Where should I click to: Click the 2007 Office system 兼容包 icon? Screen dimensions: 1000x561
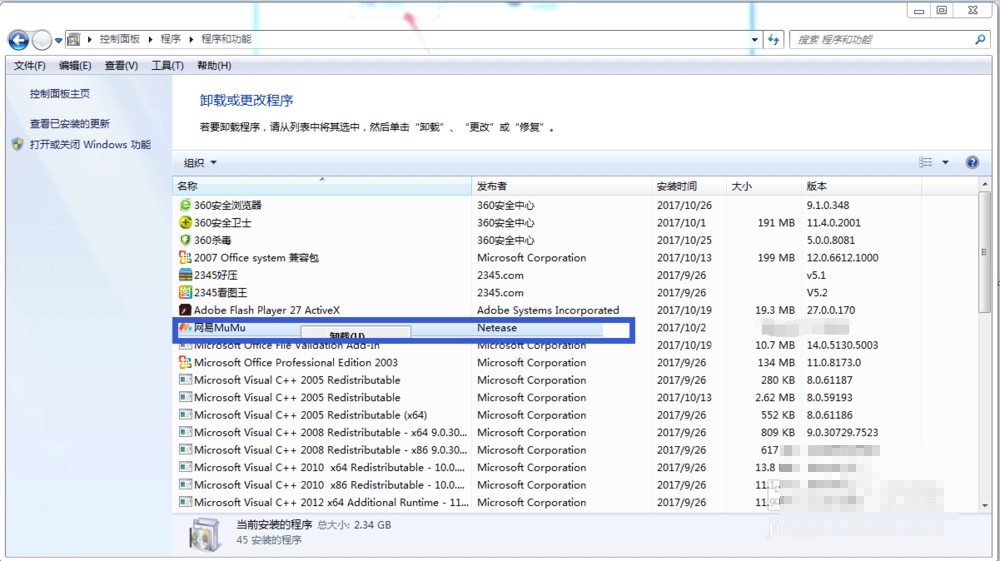coord(185,258)
